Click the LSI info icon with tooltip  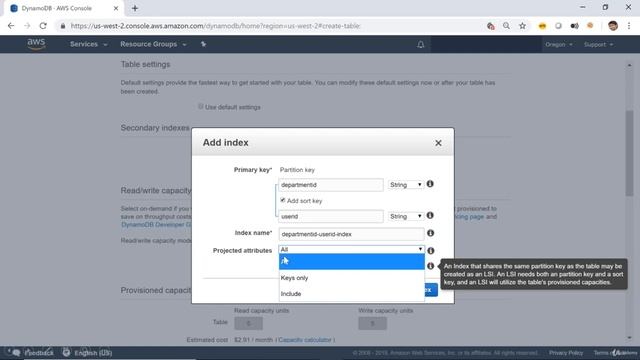pyautogui.click(x=430, y=266)
